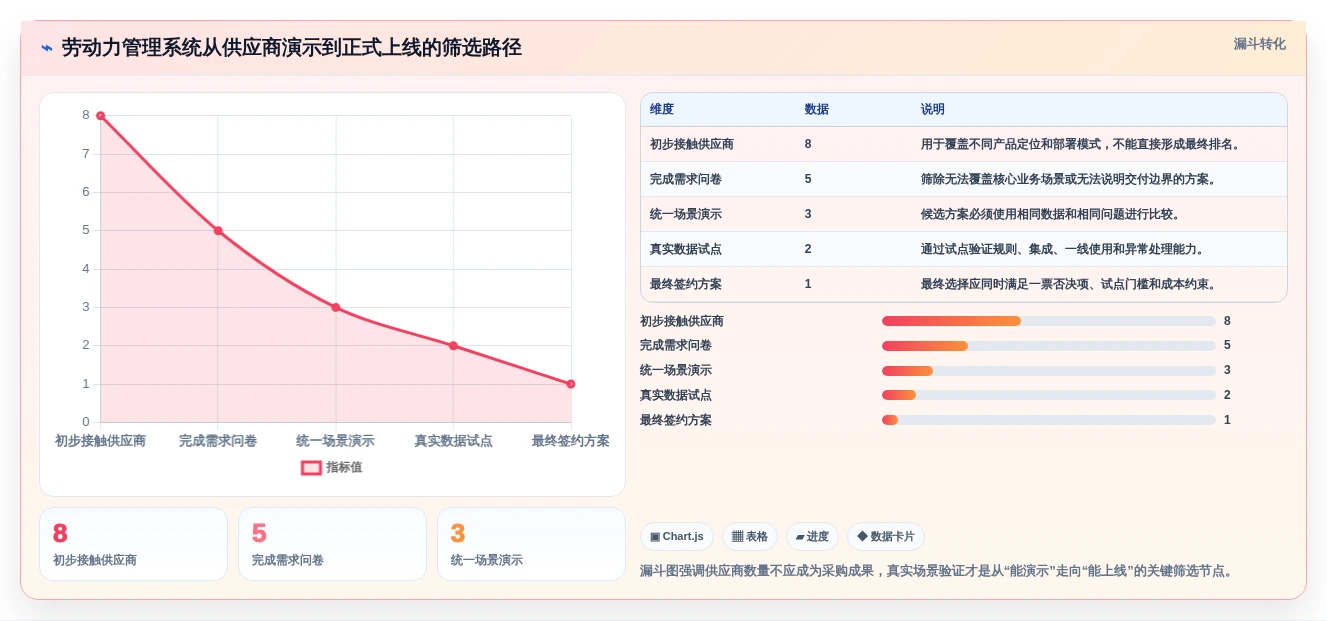
Task: Click the chart point for 真实数据试点
Action: point(453,346)
